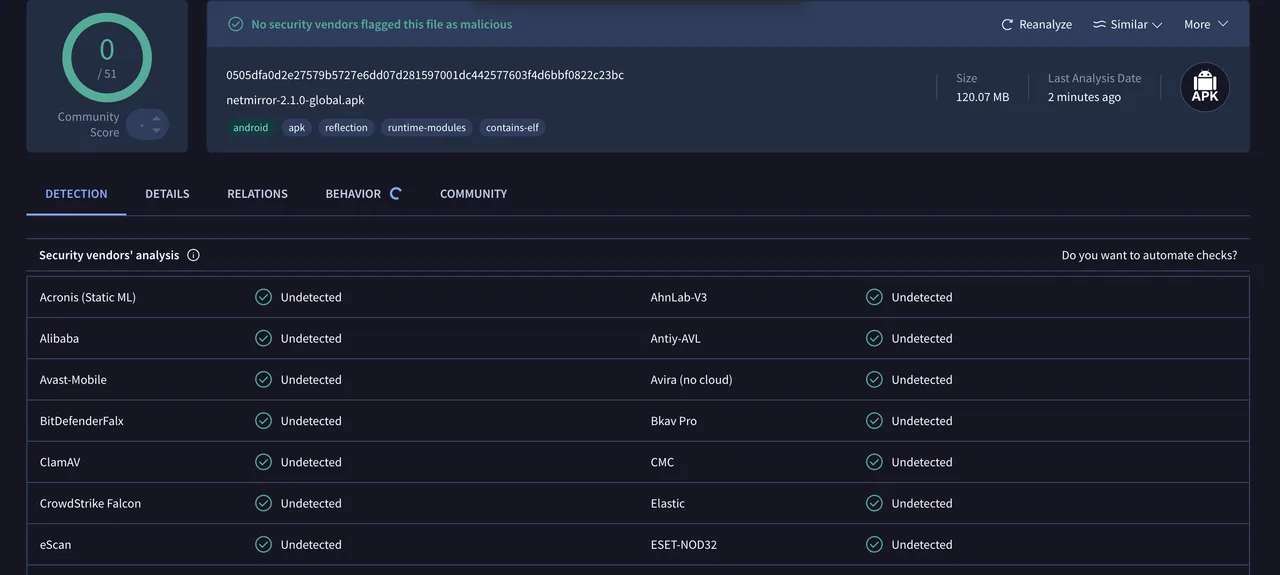
Task: Click the Acronis (Static ML) undetected check icon
Action: (x=263, y=297)
